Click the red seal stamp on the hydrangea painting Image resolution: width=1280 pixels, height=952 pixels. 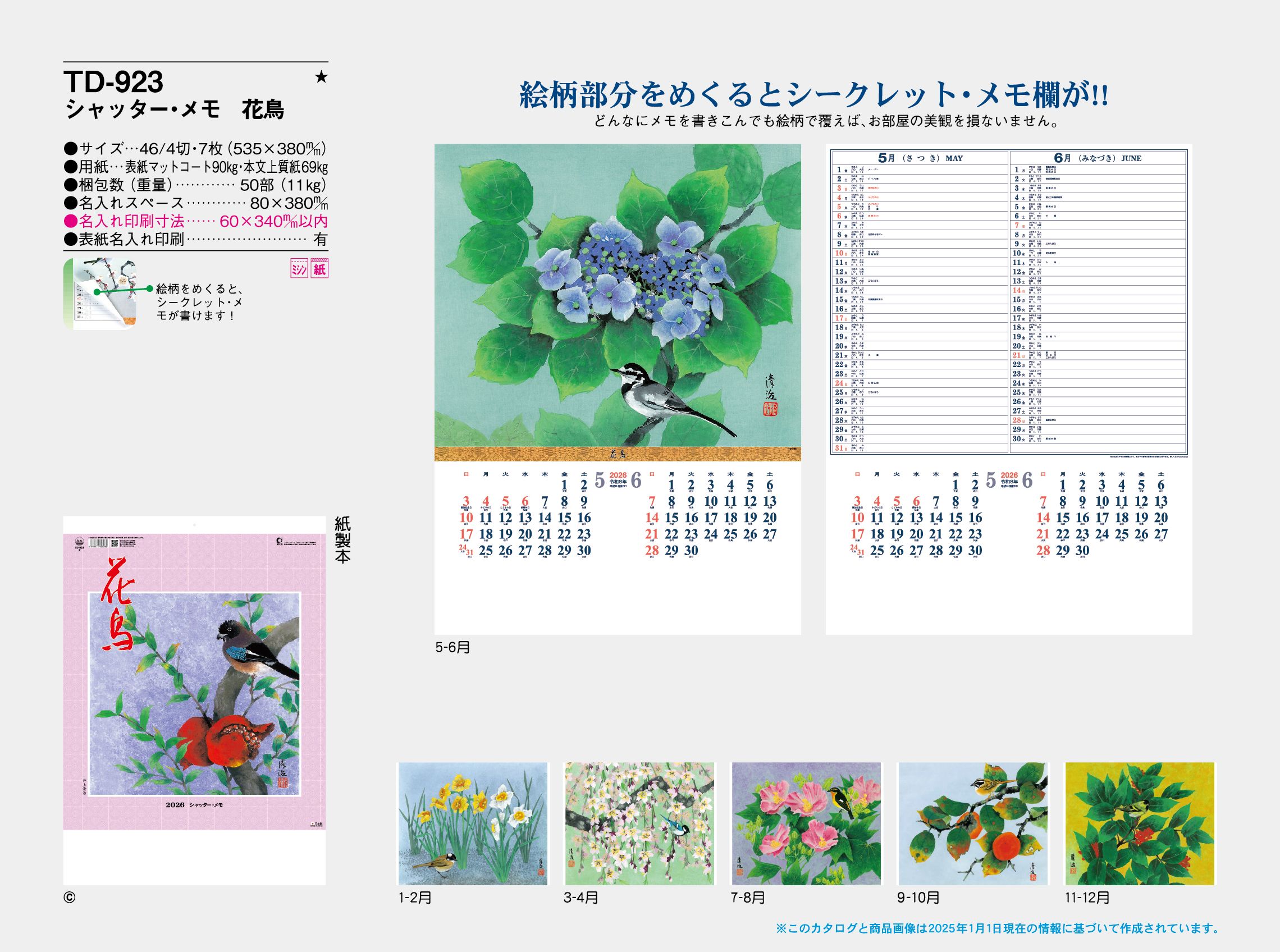pos(770,410)
